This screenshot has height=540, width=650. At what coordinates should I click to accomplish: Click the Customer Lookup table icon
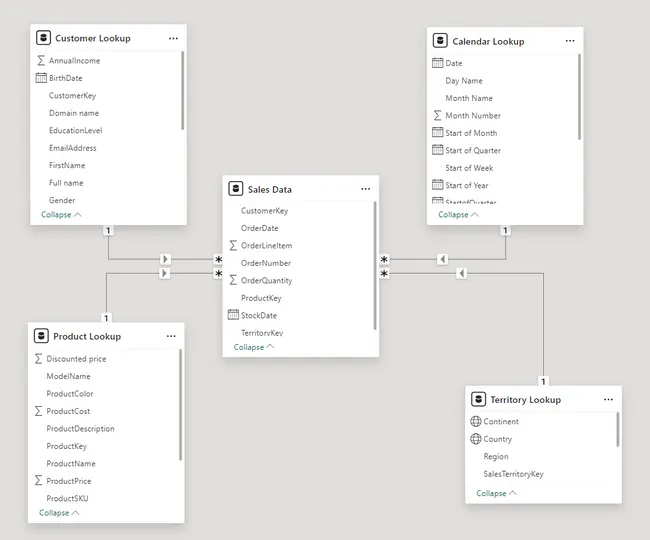43,38
